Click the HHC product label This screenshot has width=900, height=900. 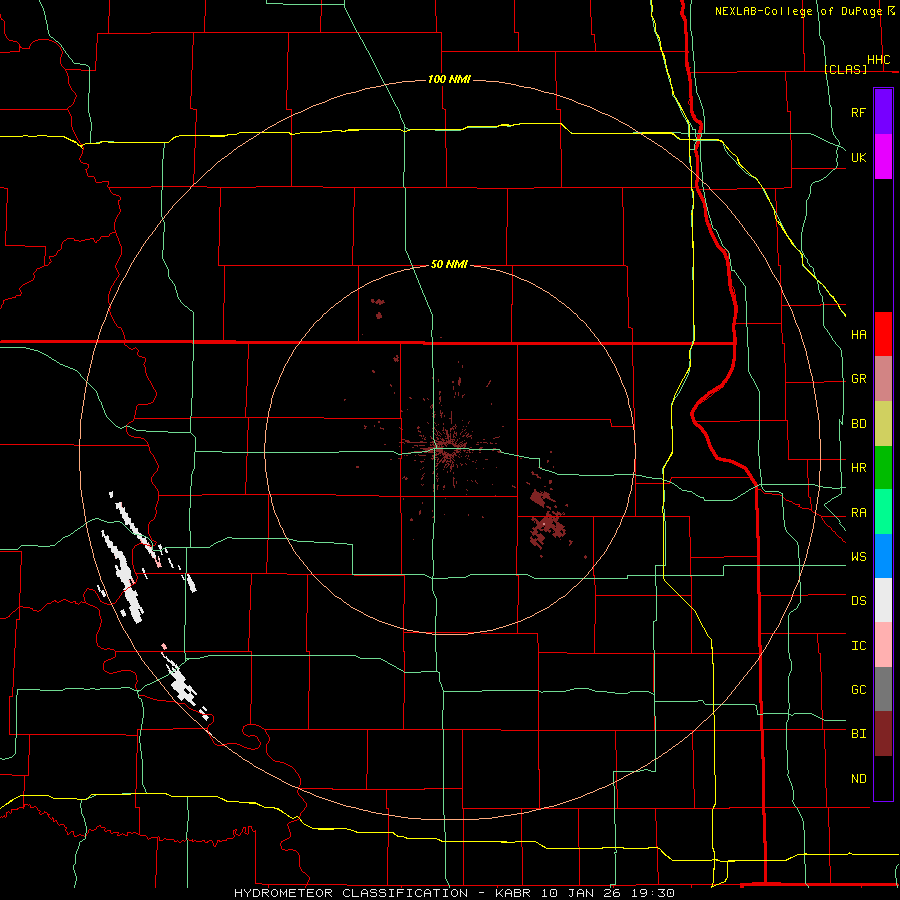[879, 60]
